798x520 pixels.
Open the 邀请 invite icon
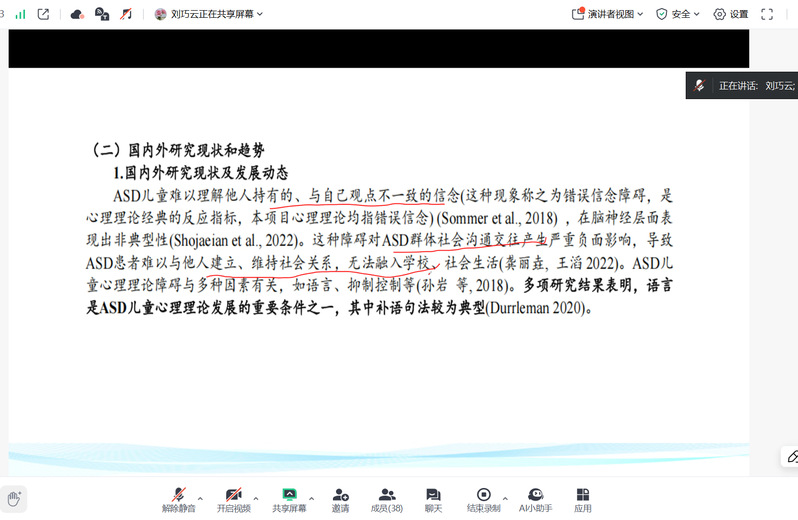point(341,499)
